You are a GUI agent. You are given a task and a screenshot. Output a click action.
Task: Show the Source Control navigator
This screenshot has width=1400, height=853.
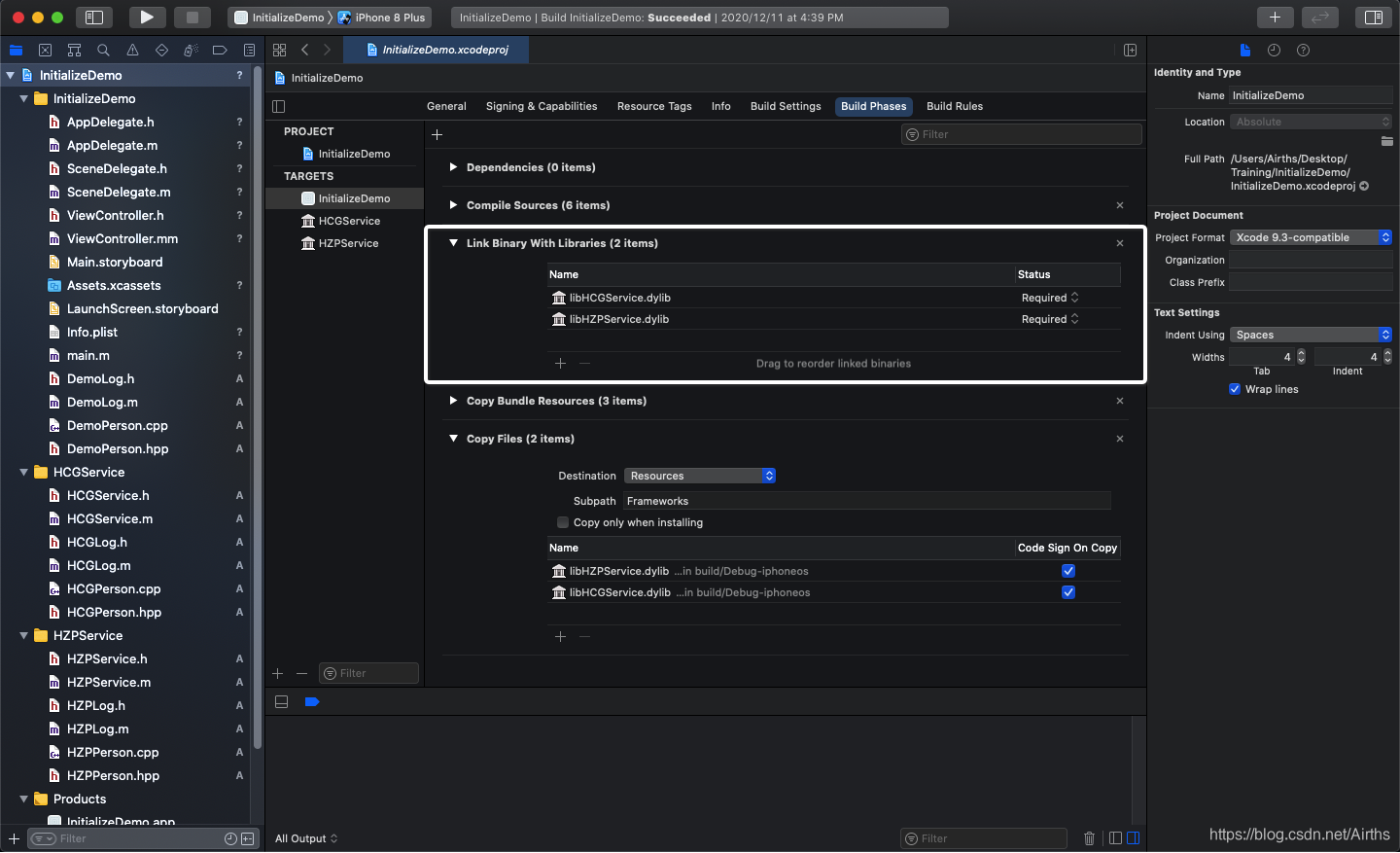click(x=45, y=50)
